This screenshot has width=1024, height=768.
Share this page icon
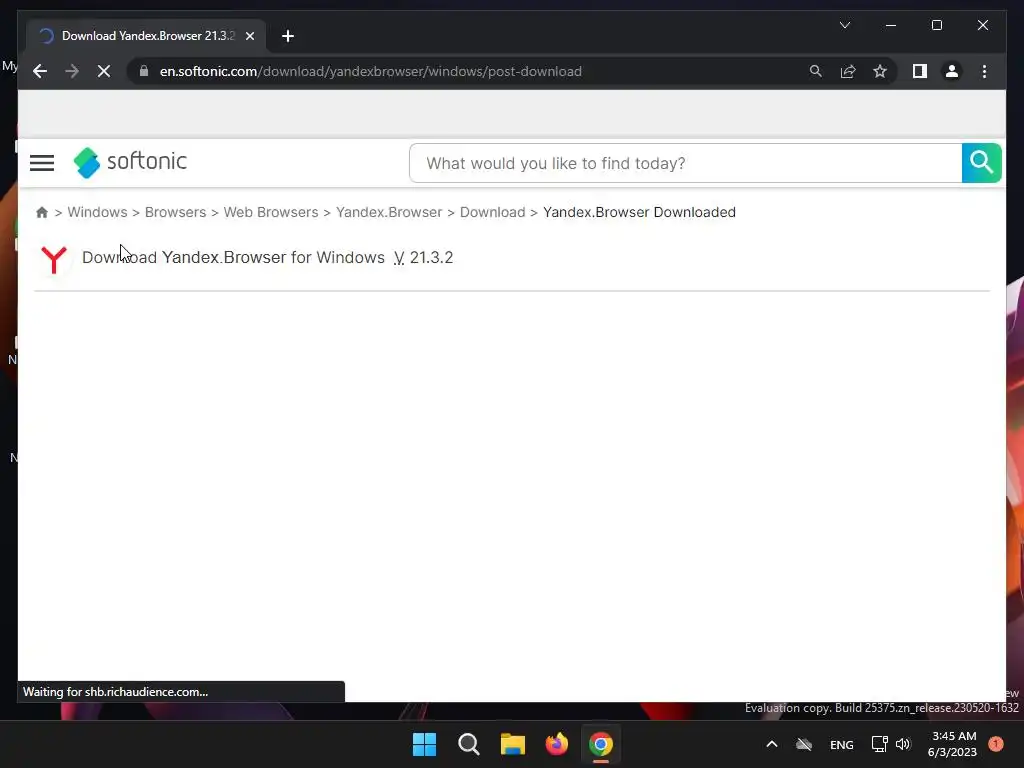coord(848,71)
